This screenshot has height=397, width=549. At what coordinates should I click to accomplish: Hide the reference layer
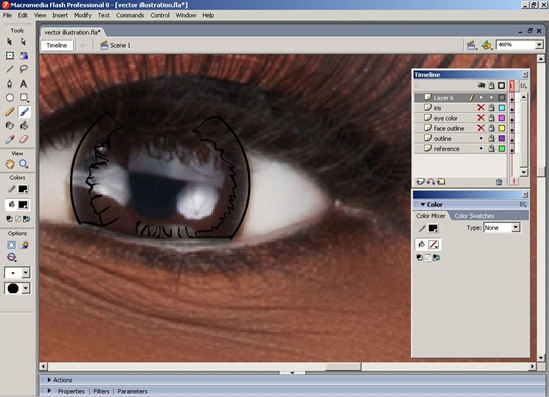(481, 149)
